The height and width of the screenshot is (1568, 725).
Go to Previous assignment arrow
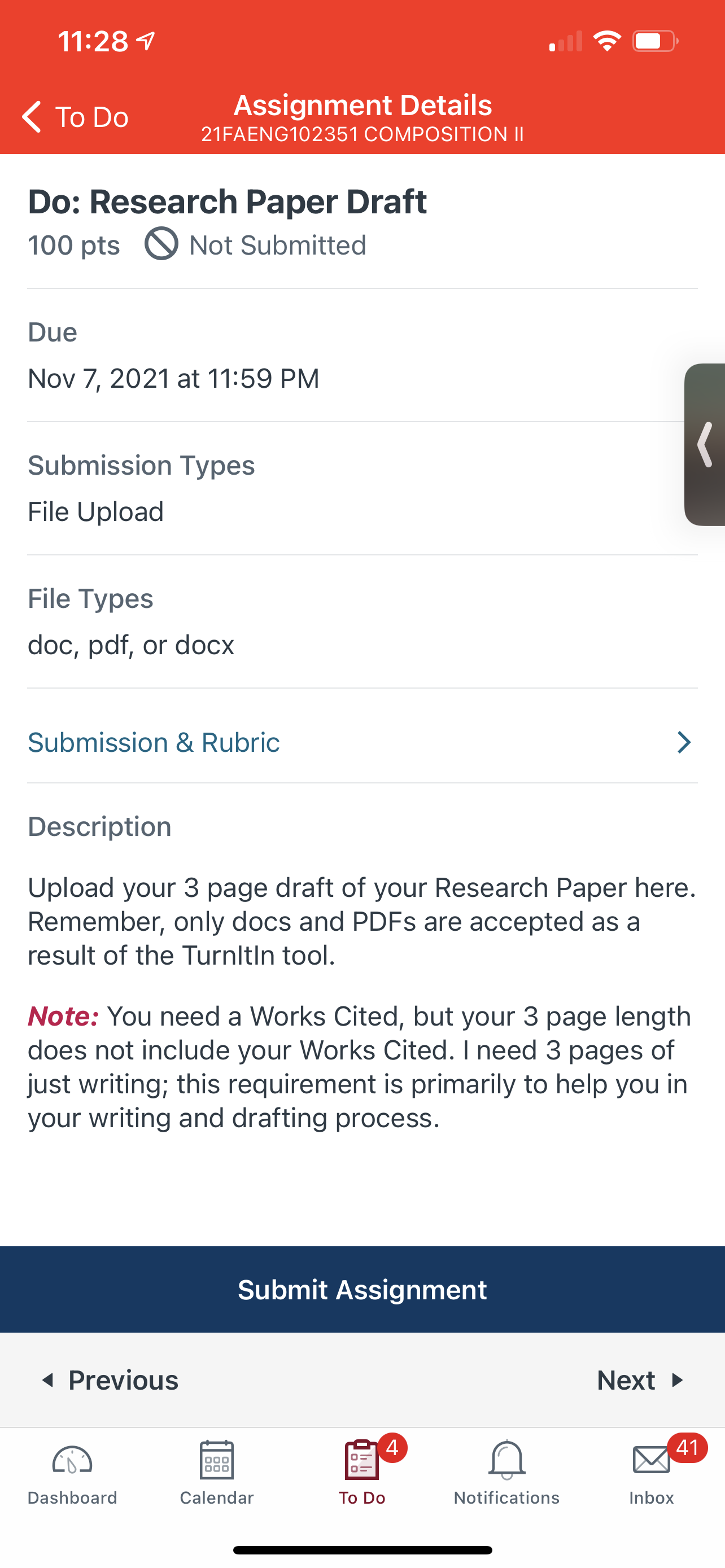pyautogui.click(x=47, y=1380)
